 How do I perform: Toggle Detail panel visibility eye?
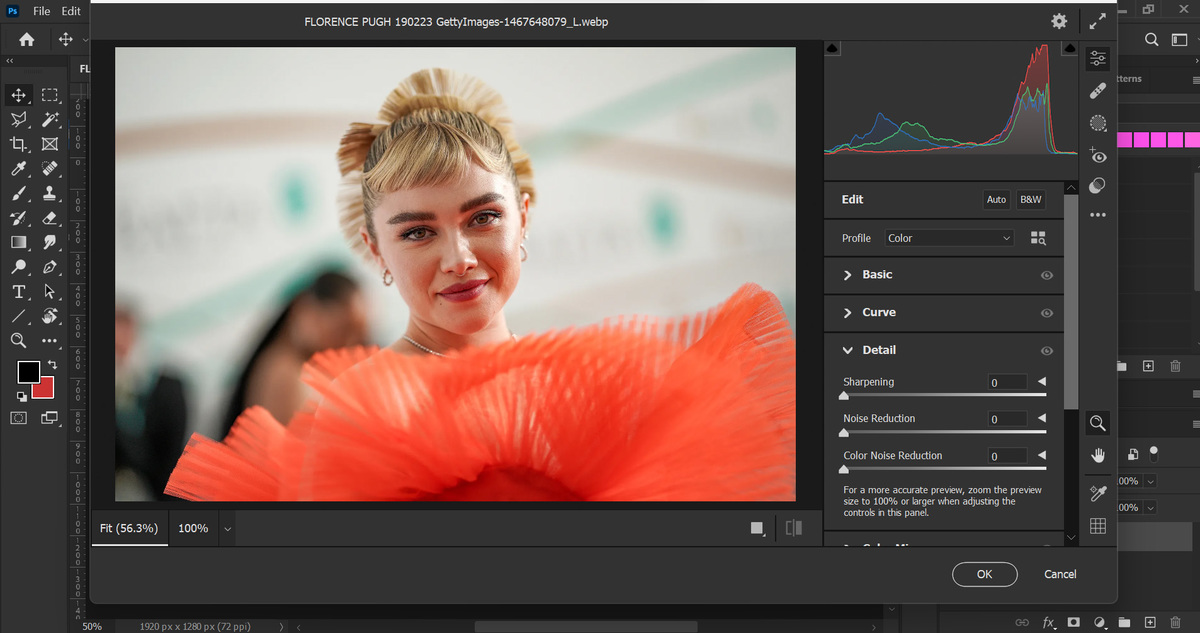tap(1047, 351)
